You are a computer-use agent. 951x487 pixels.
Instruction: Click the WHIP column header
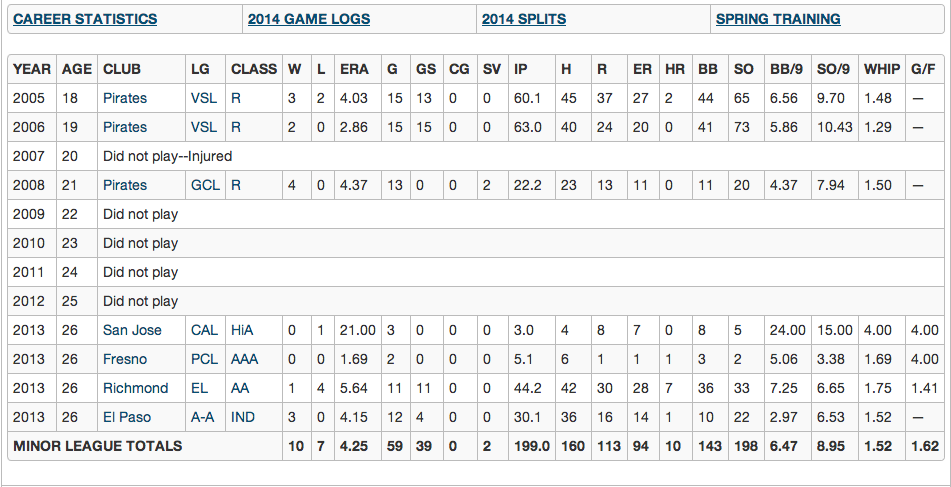(x=881, y=69)
